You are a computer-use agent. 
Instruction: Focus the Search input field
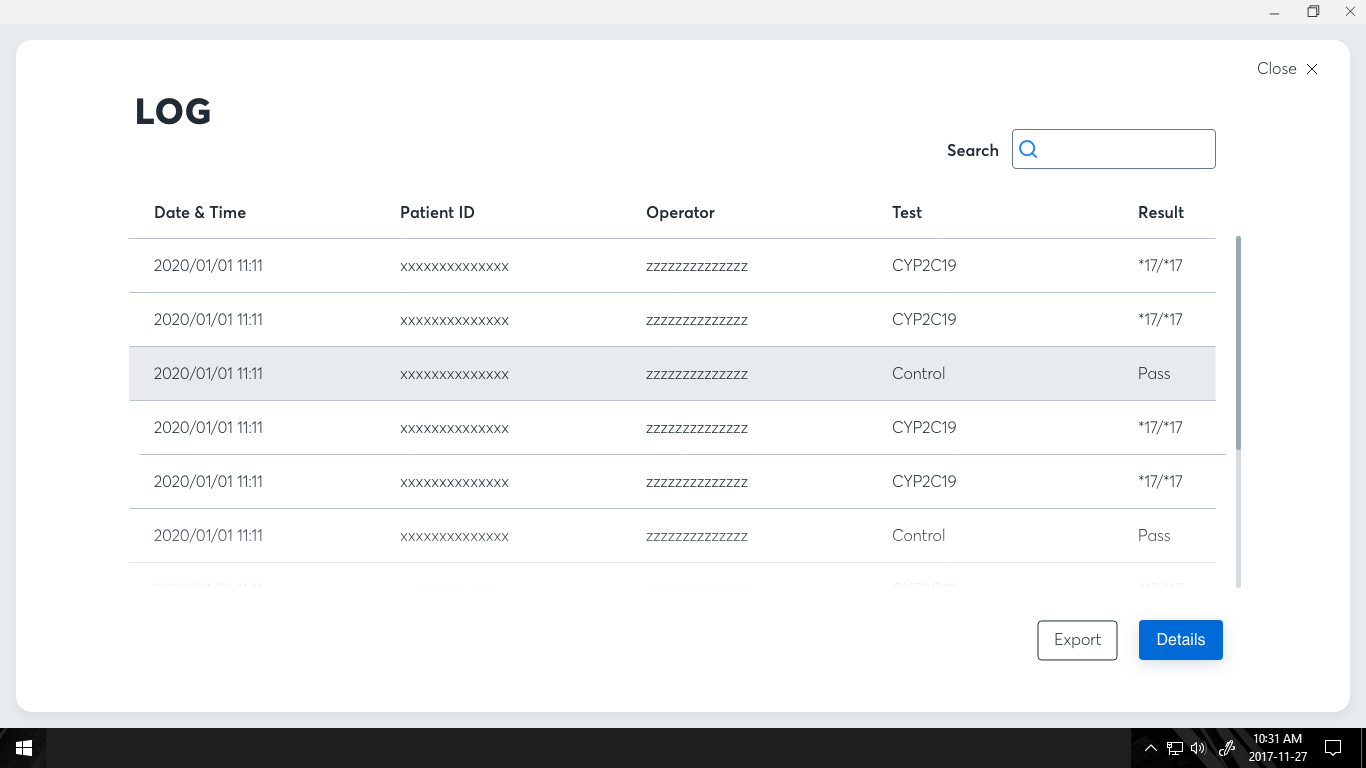pos(1114,149)
